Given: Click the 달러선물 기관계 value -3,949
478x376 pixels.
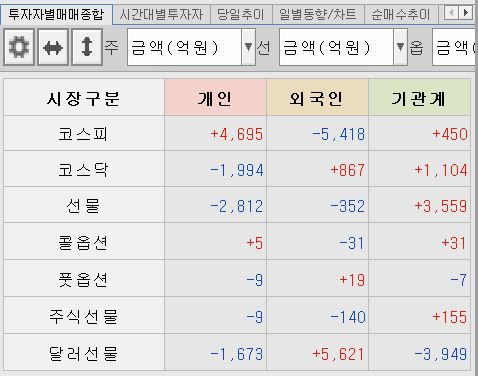Looking at the screenshot, I should coord(441,353).
